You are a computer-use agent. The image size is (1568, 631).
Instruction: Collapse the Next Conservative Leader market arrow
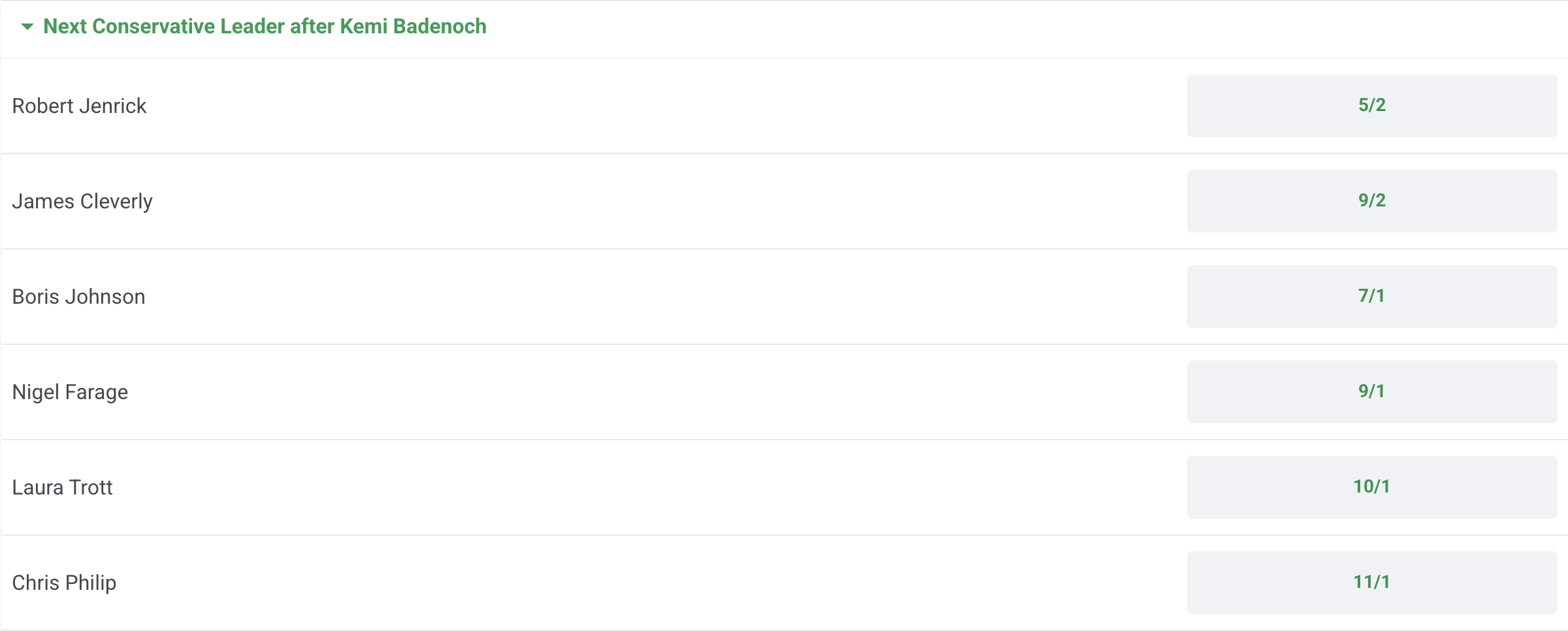point(27,27)
